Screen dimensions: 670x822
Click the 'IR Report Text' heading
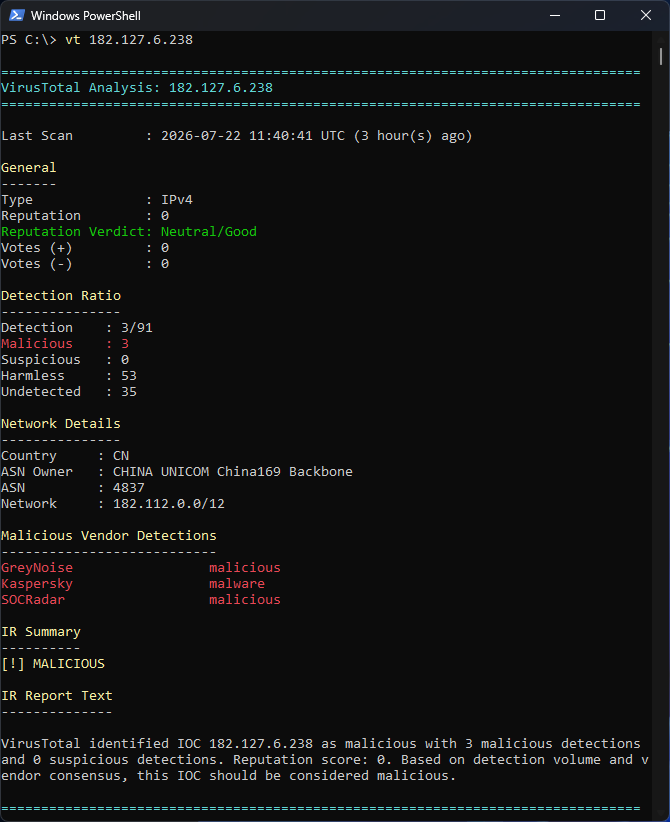pyautogui.click(x=57, y=696)
